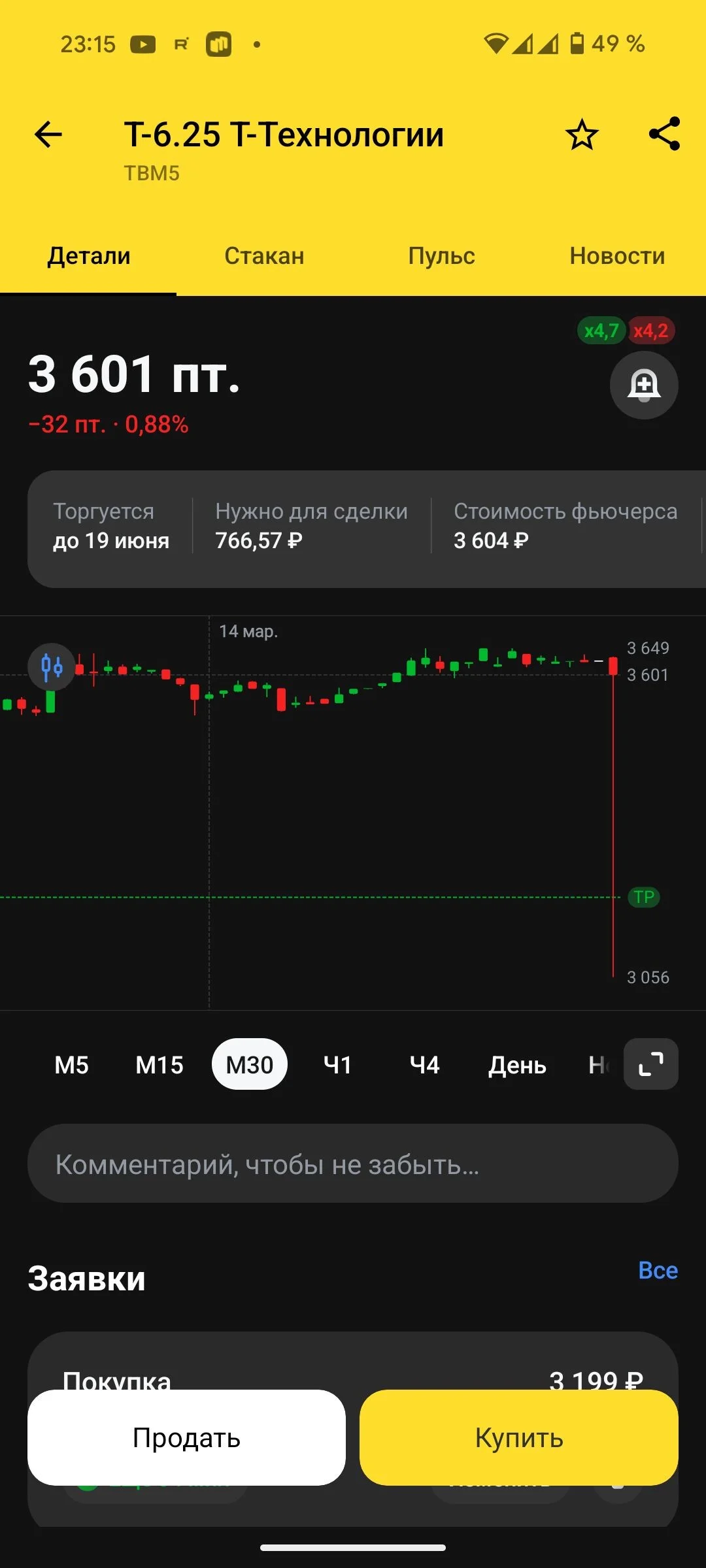Tap the x4,2 short leverage badge
Image resolution: width=706 pixels, height=1568 pixels.
[651, 331]
